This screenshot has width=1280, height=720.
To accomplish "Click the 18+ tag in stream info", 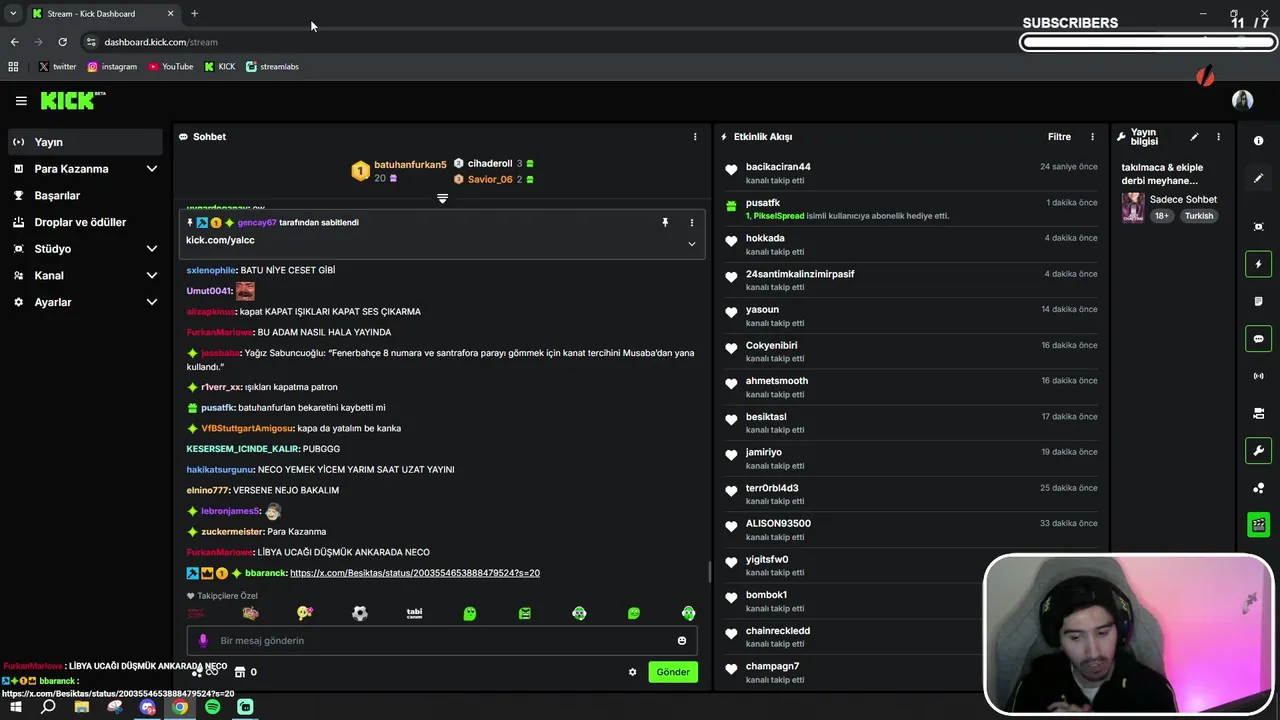I will (x=1162, y=216).
